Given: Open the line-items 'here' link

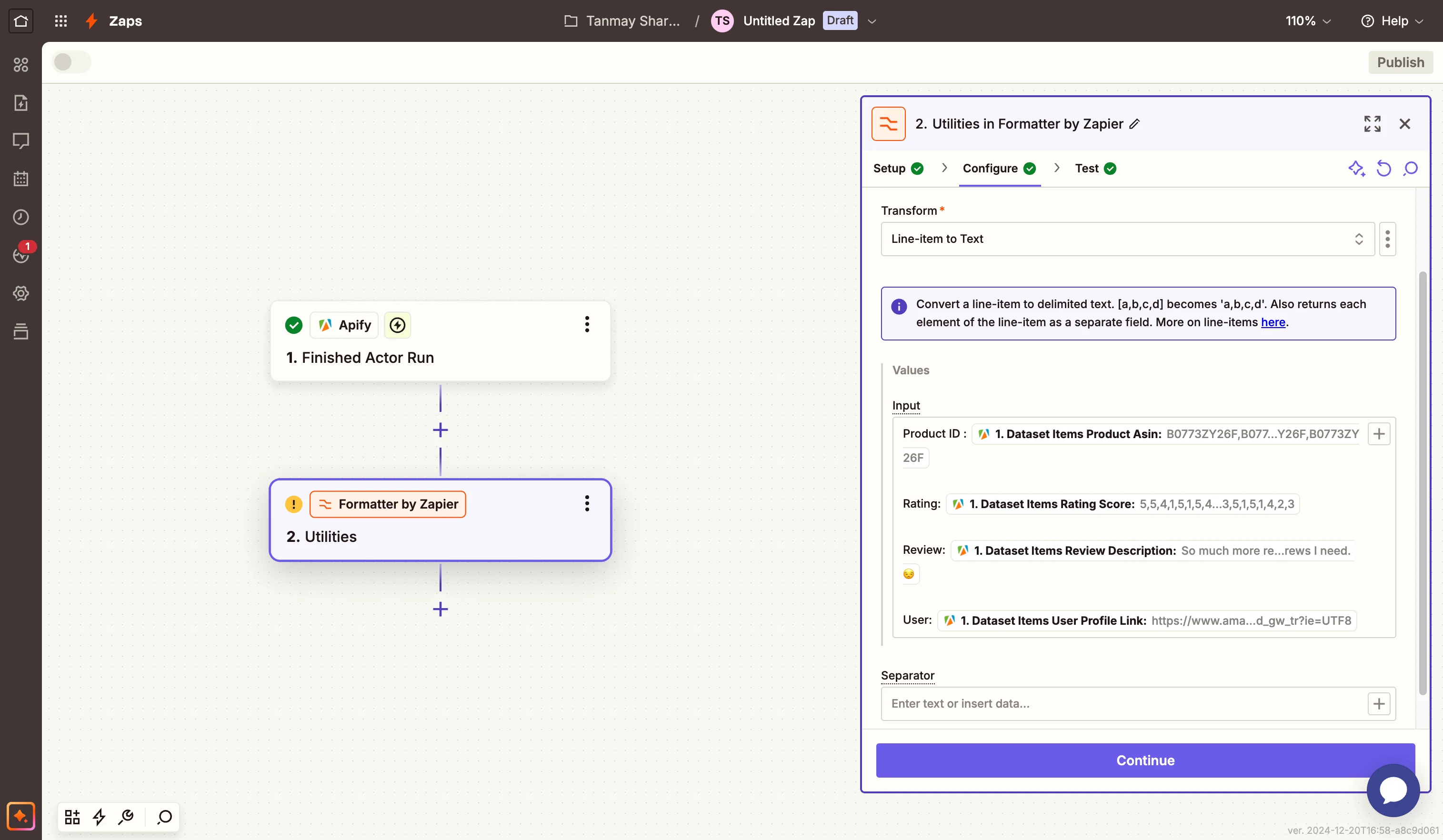Looking at the screenshot, I should pos(1273,322).
